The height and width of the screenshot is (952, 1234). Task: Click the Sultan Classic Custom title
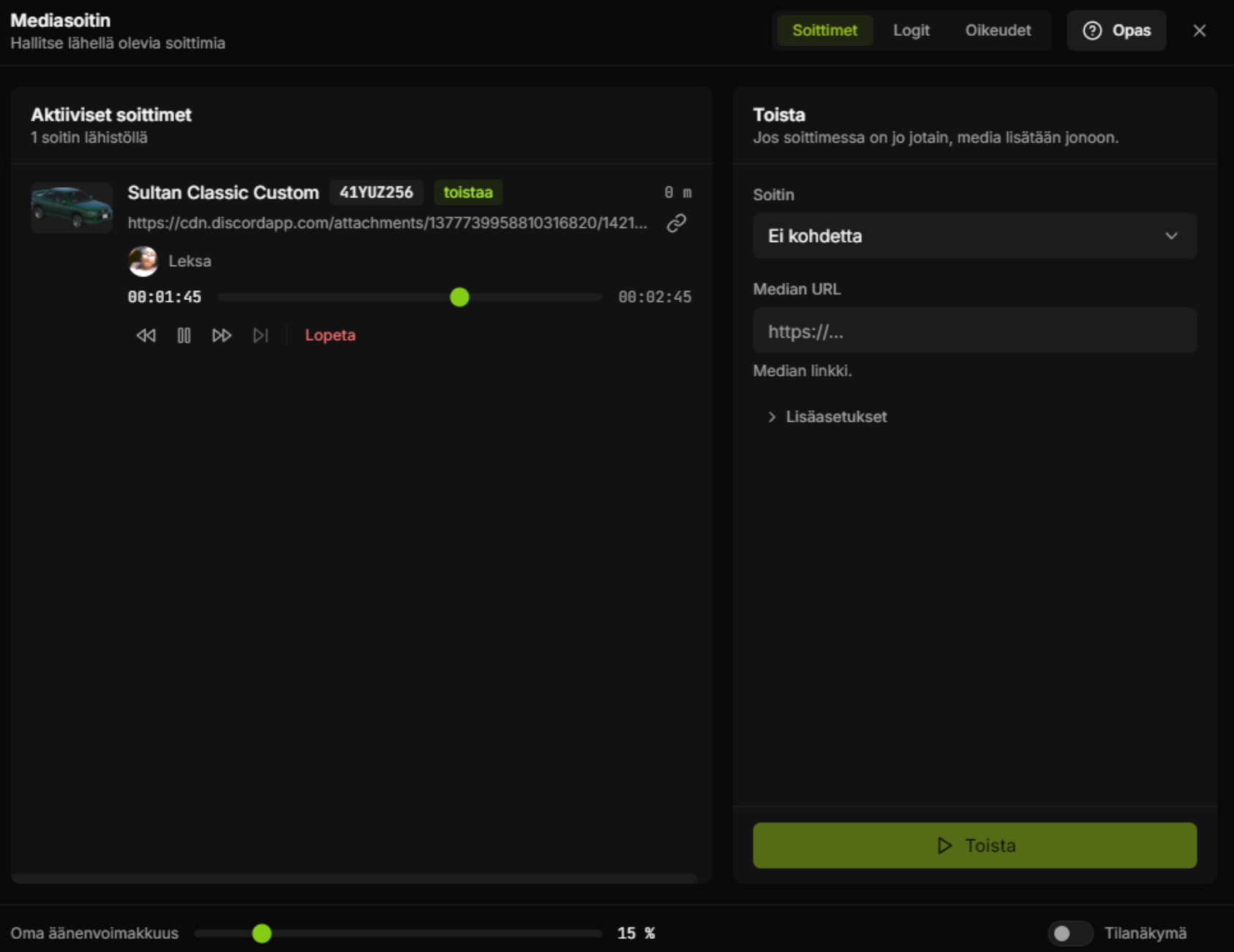click(x=223, y=192)
